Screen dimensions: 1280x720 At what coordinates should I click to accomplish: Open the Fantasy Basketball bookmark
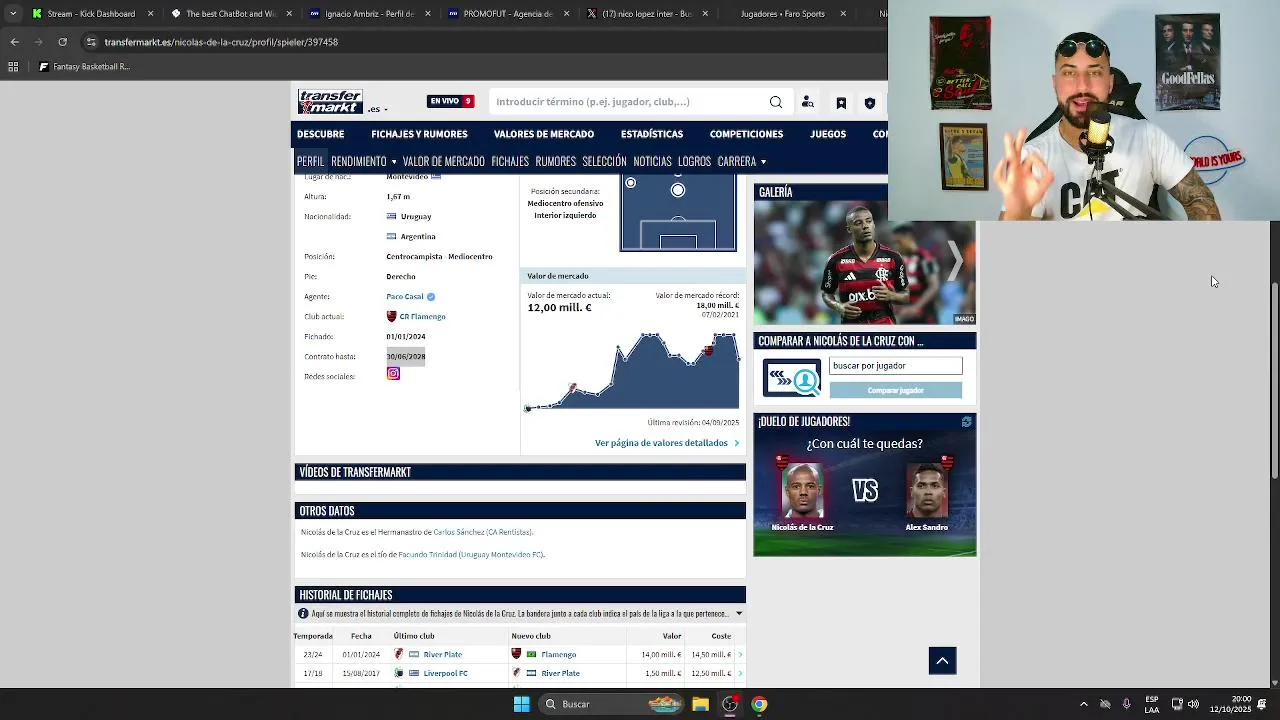[84, 67]
